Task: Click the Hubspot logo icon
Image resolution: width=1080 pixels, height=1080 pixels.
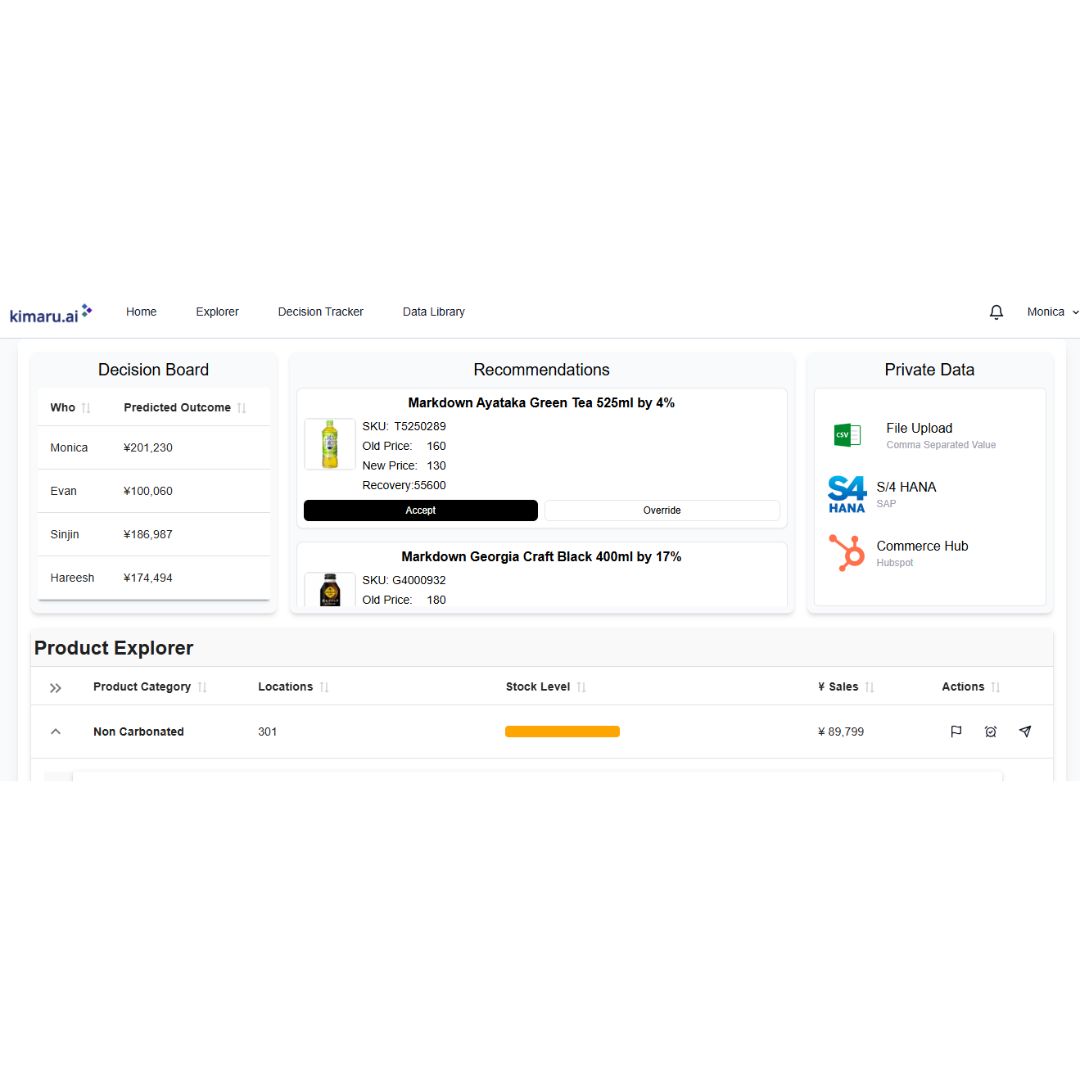Action: click(x=847, y=552)
